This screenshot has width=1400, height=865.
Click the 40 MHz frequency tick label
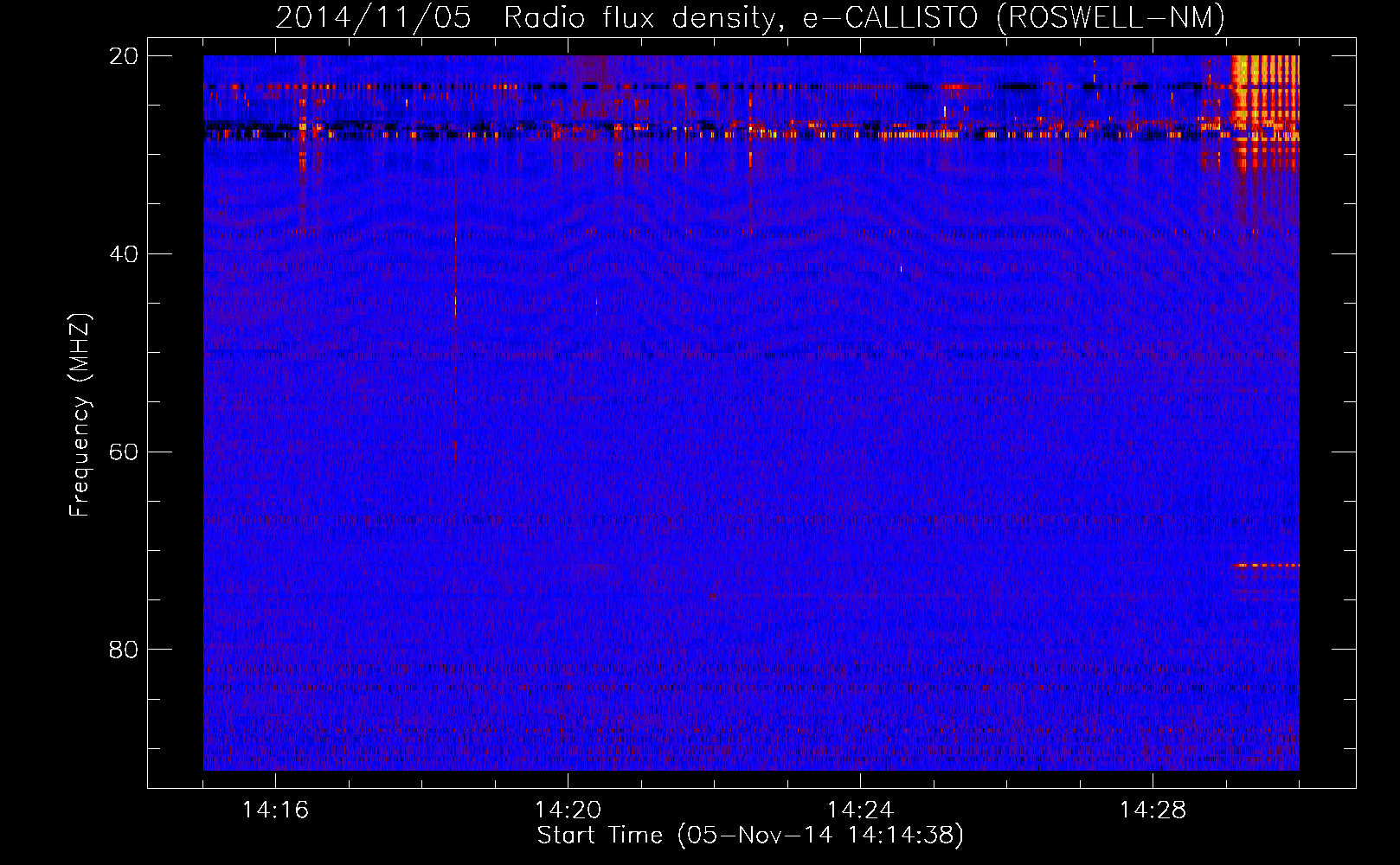[124, 254]
